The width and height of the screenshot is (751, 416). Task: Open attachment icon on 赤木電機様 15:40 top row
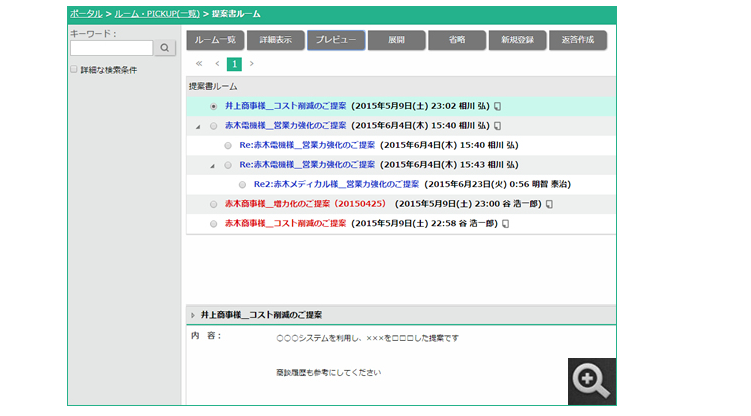[x=498, y=126]
